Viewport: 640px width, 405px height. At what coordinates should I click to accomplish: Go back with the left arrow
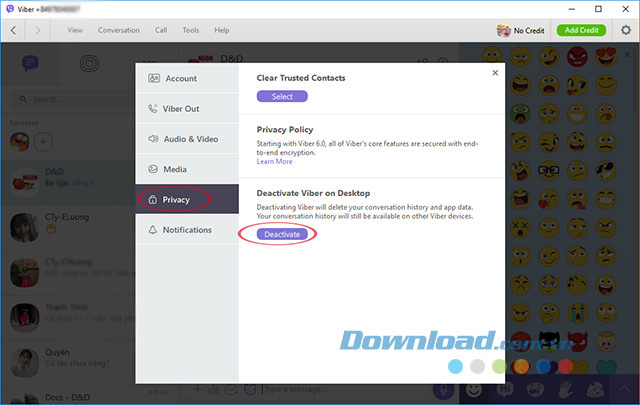pyautogui.click(x=13, y=30)
